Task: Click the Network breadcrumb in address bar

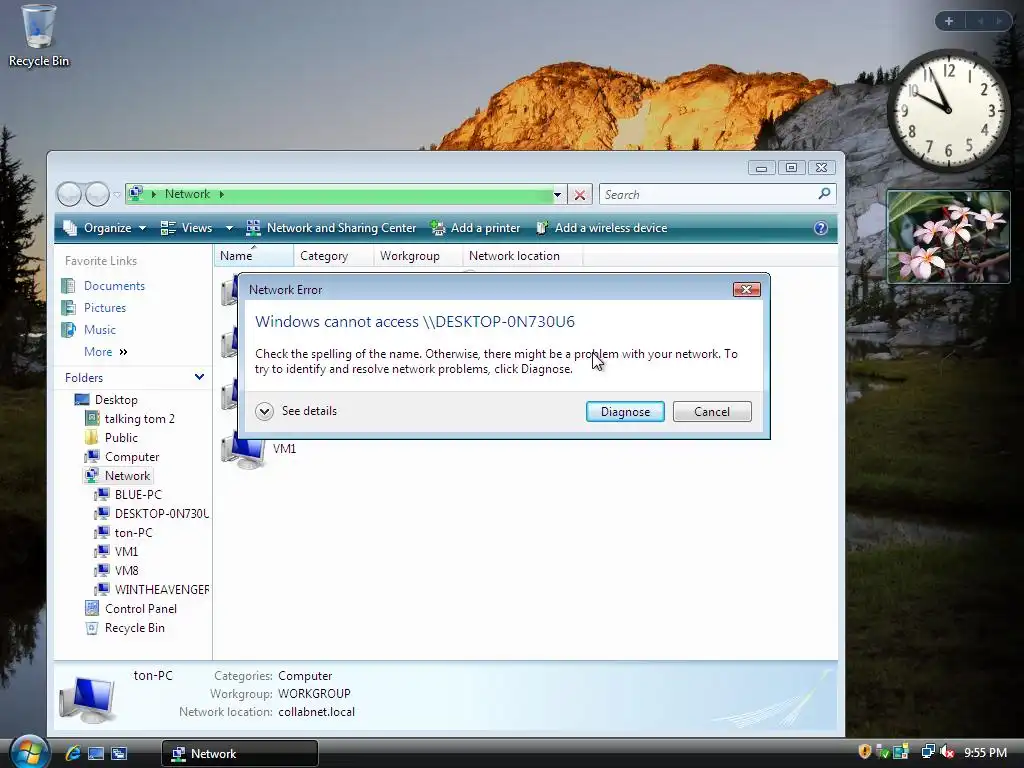Action: tap(187, 194)
